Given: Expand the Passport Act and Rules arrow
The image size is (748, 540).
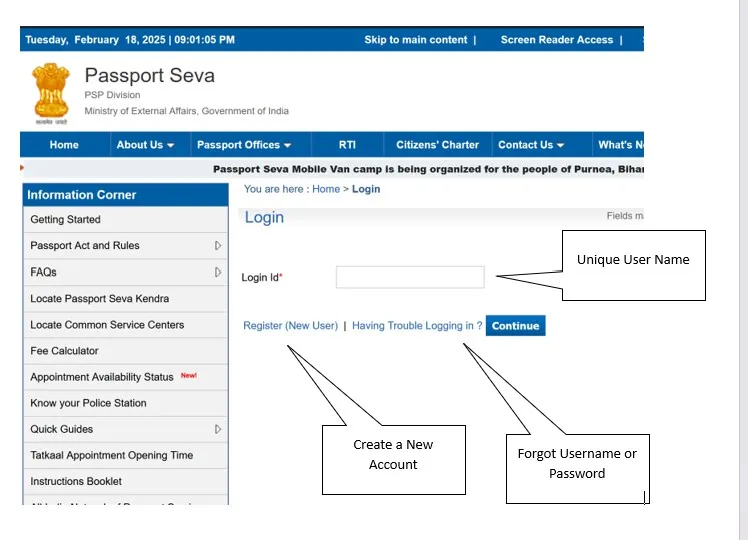Looking at the screenshot, I should coord(218,246).
